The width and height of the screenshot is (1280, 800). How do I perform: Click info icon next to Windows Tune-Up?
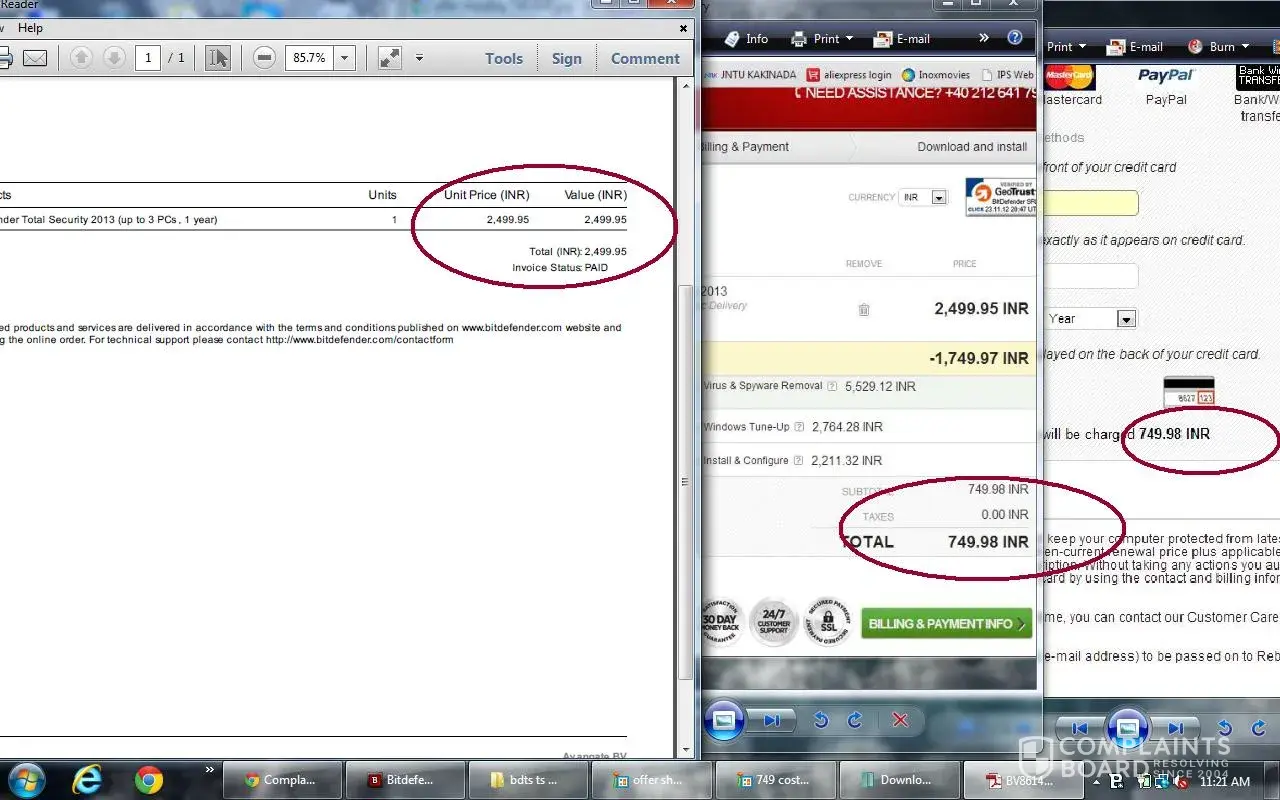point(799,427)
